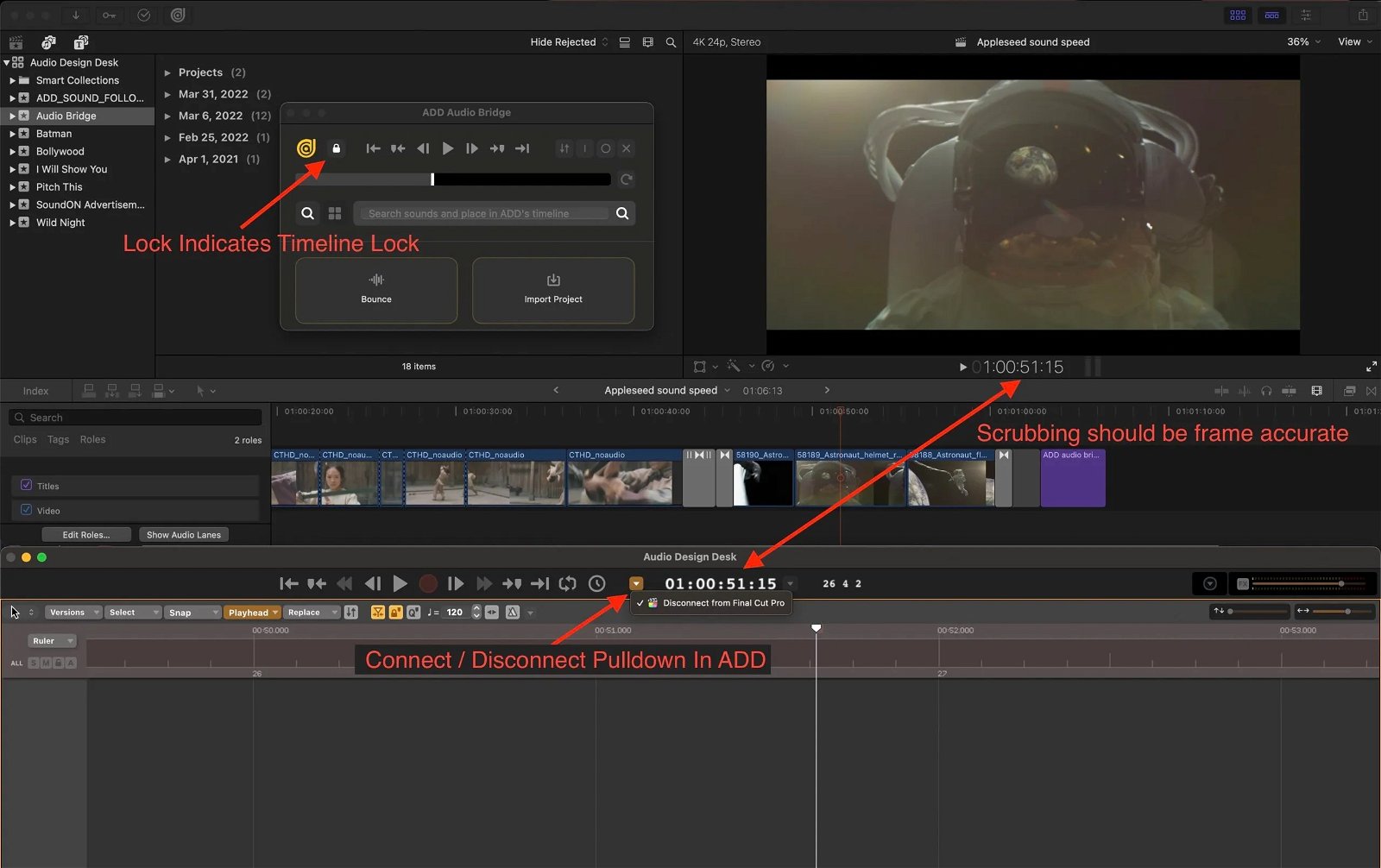Open the titles and generators sidebar icon

pos(81,42)
